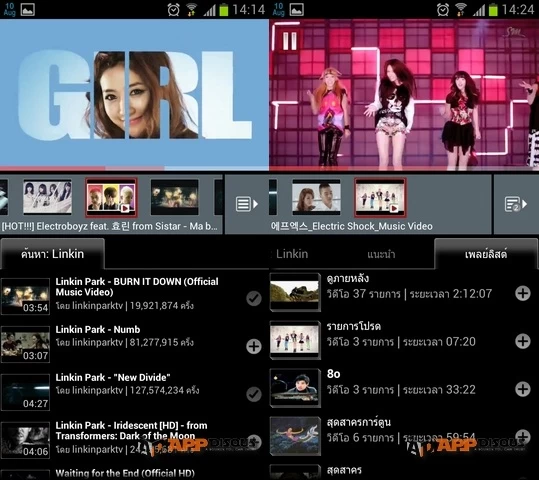The image size is (539, 480).
Task: Open Linkin Park Numb thumbnail
Action: [x=25, y=344]
